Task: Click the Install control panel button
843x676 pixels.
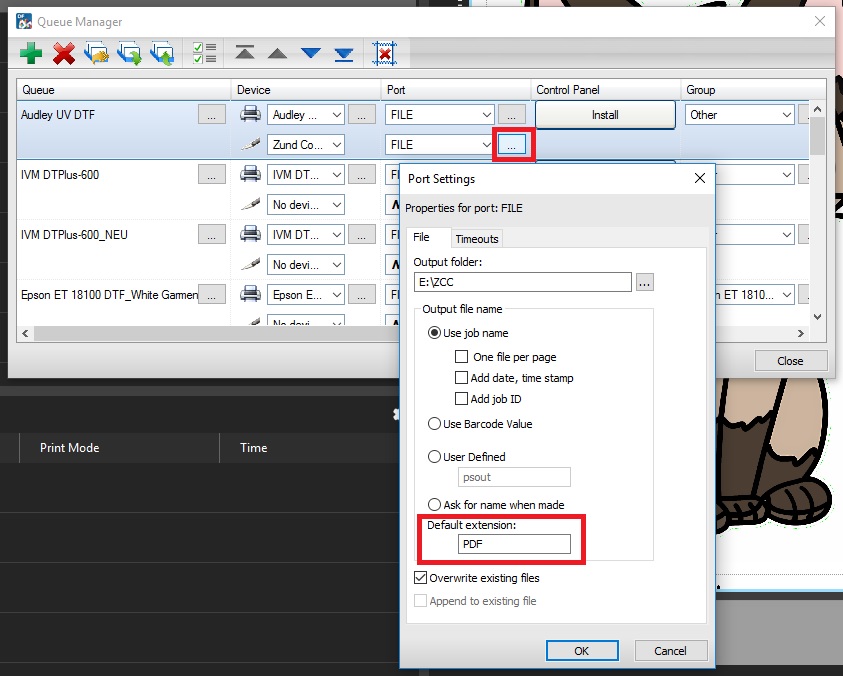Action: point(605,115)
